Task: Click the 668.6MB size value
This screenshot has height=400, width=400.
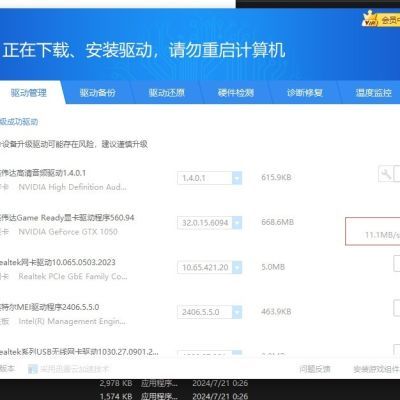Action: coord(278,222)
